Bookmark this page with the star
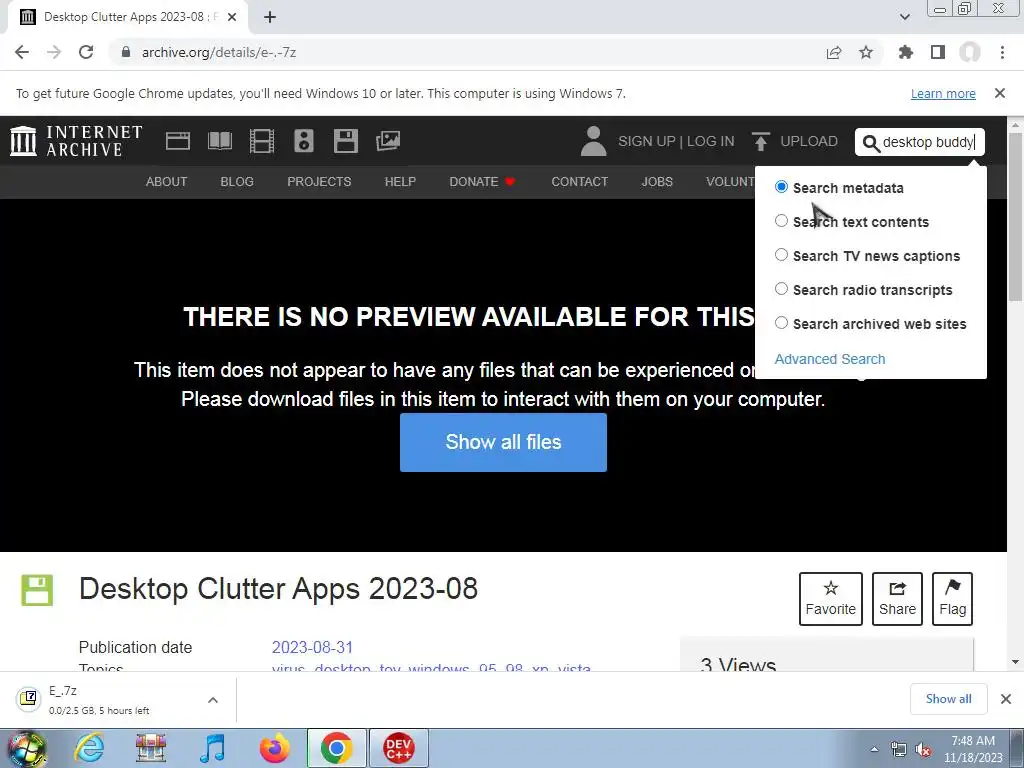Image resolution: width=1024 pixels, height=768 pixels. (x=866, y=52)
